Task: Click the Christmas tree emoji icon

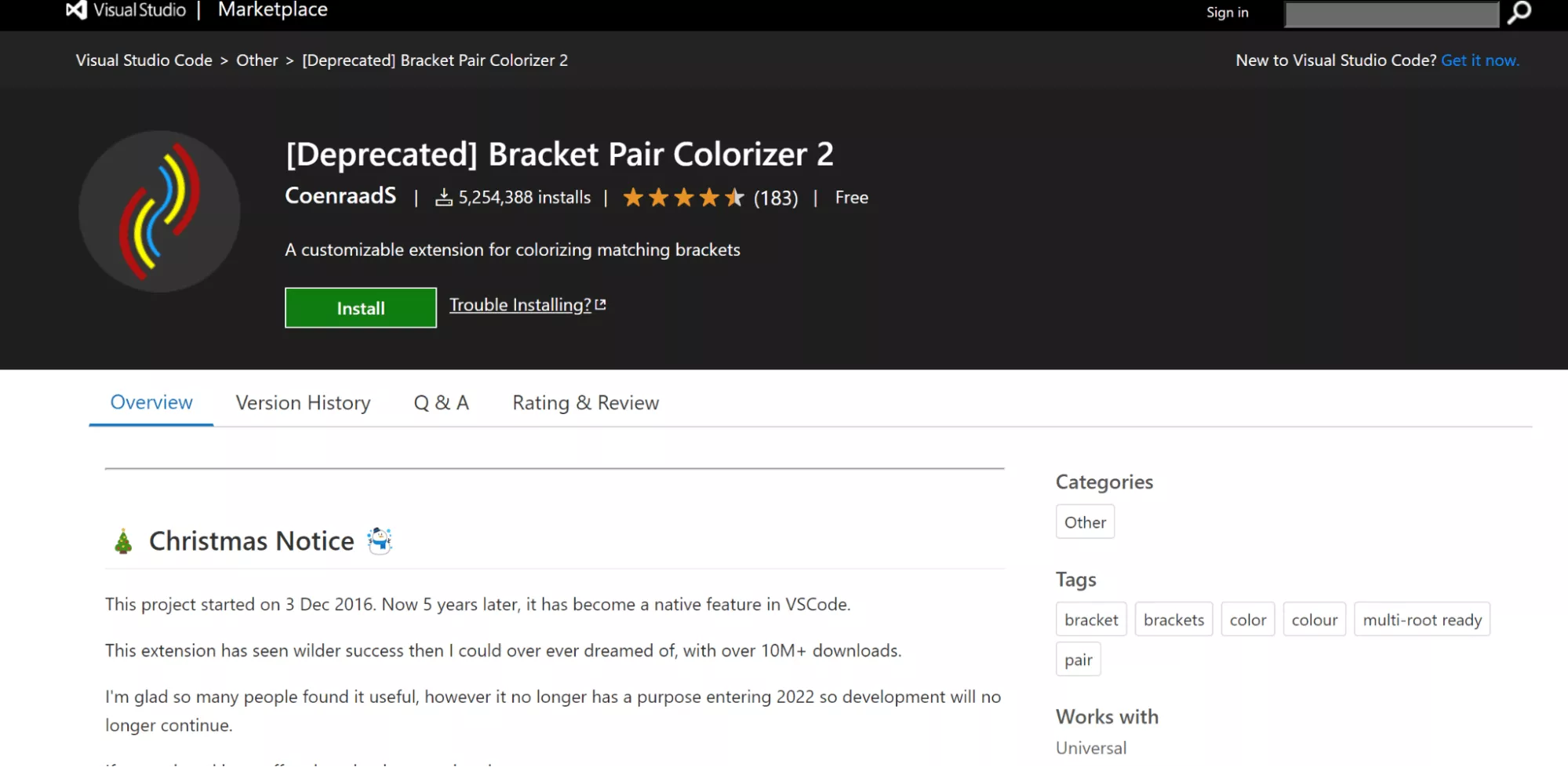Action: point(123,541)
